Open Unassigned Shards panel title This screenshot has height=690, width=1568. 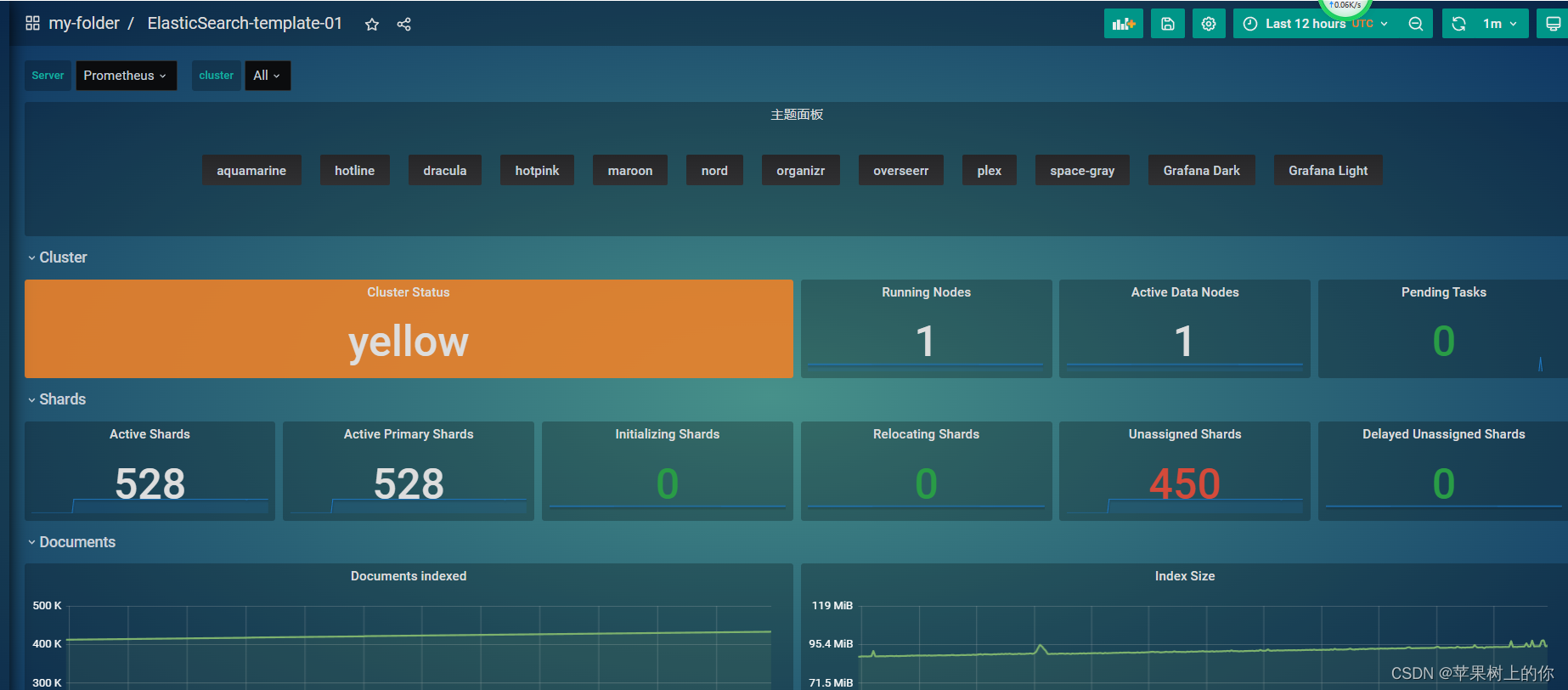(x=1185, y=434)
